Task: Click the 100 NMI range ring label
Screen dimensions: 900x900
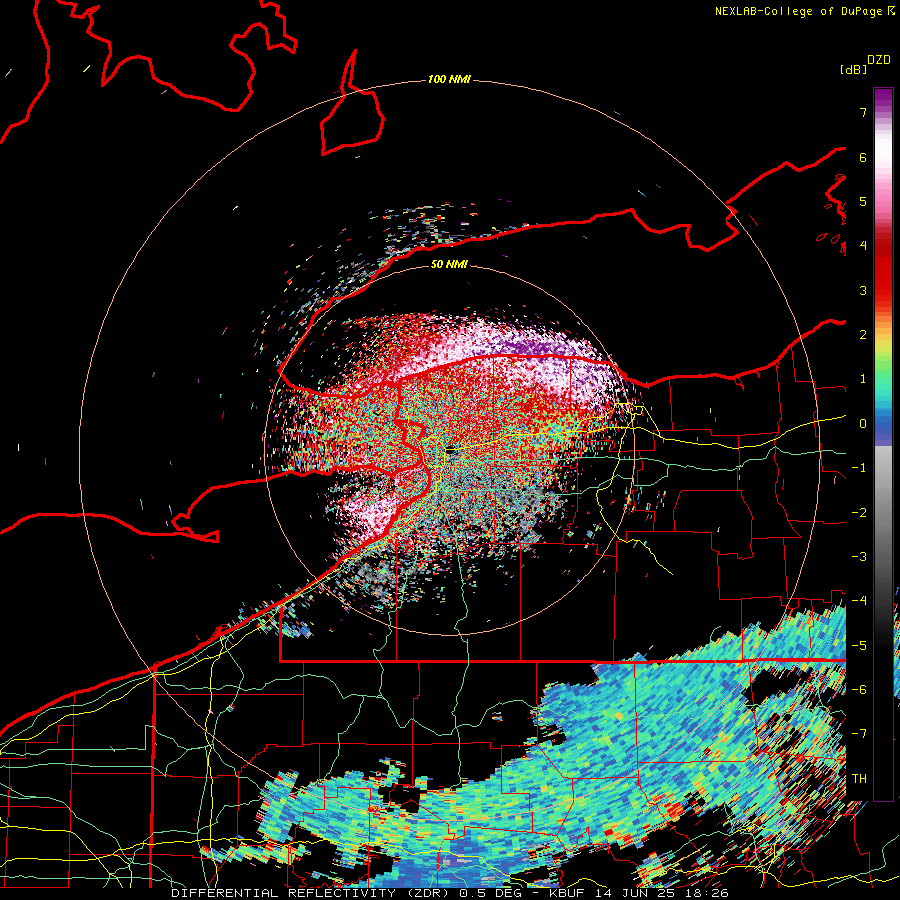Action: click(449, 79)
